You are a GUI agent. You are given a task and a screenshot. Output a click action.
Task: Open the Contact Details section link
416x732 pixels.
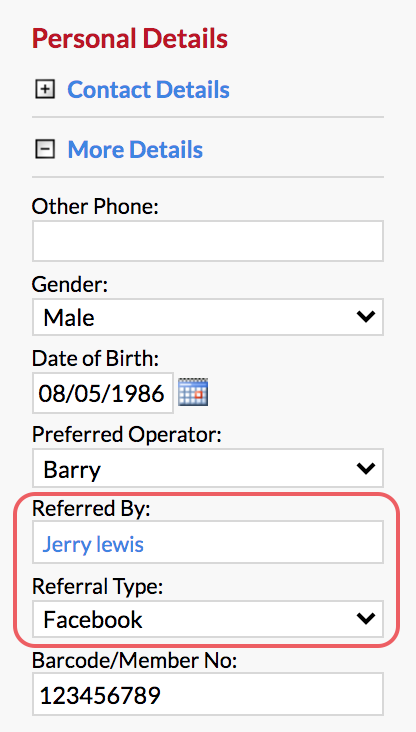(148, 89)
